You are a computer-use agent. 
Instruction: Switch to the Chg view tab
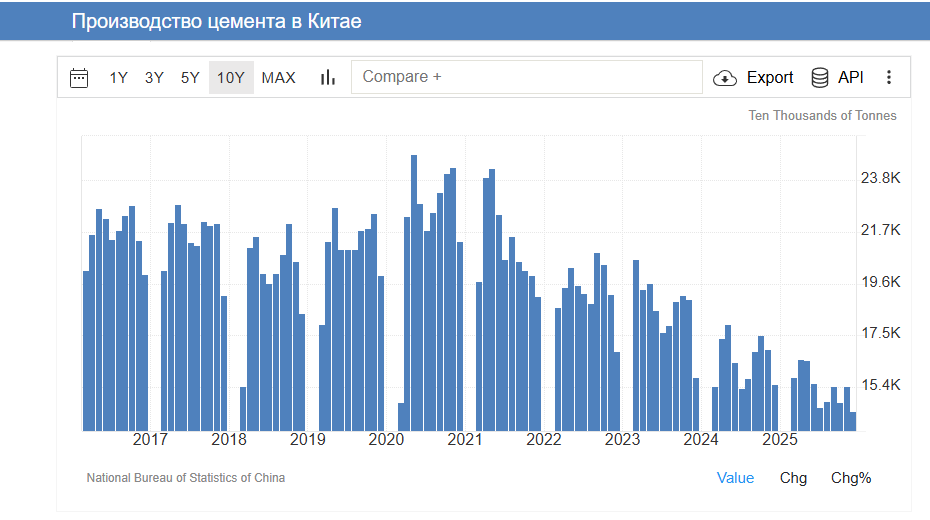tap(793, 478)
